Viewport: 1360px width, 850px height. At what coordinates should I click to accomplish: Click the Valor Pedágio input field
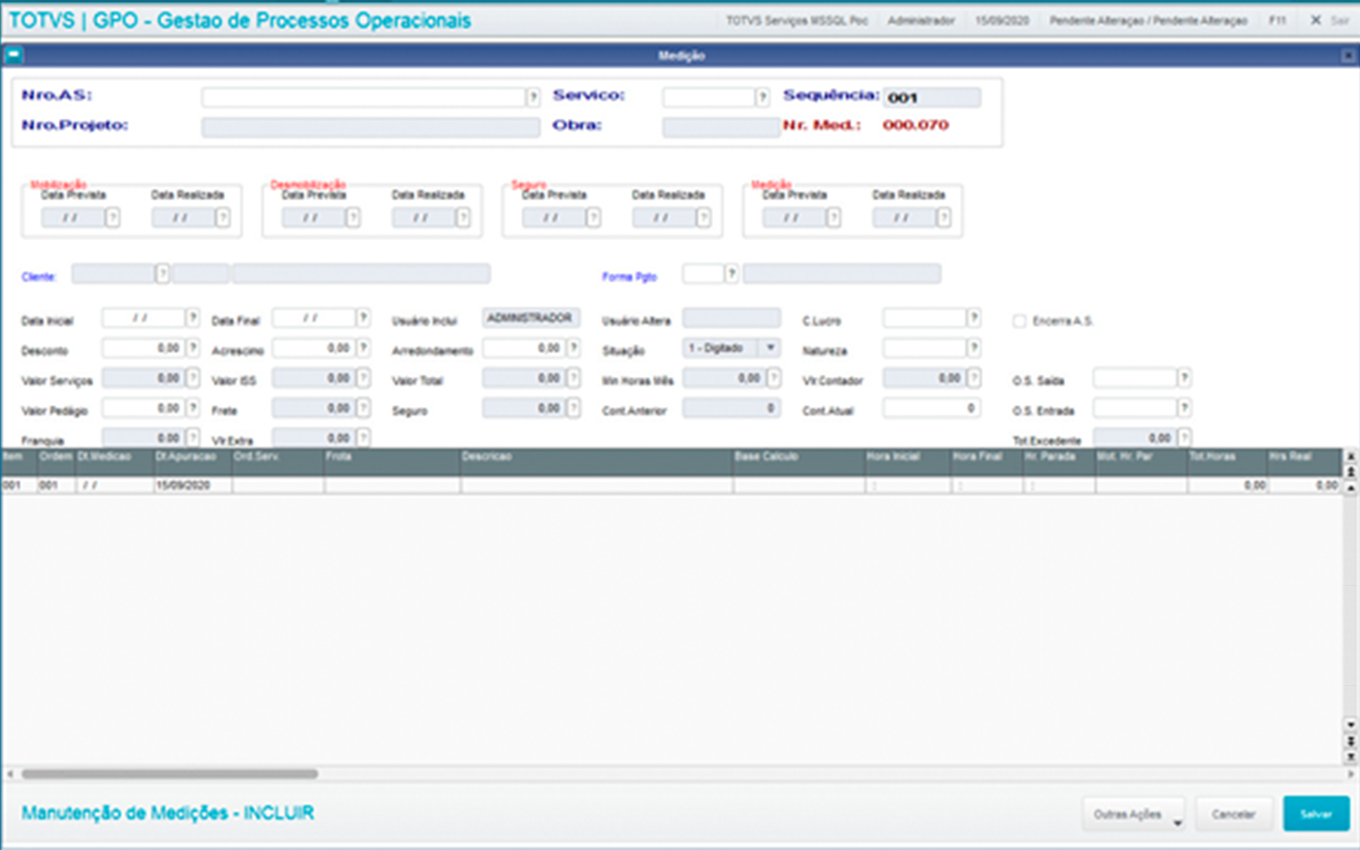tap(143, 408)
